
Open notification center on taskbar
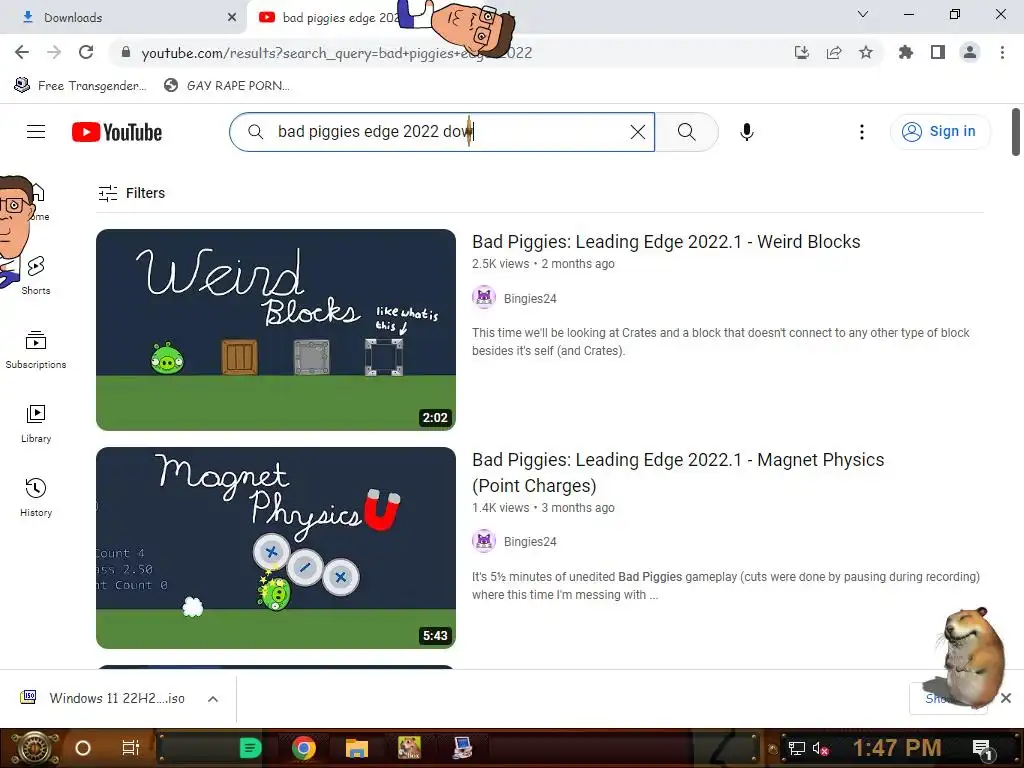(x=982, y=749)
